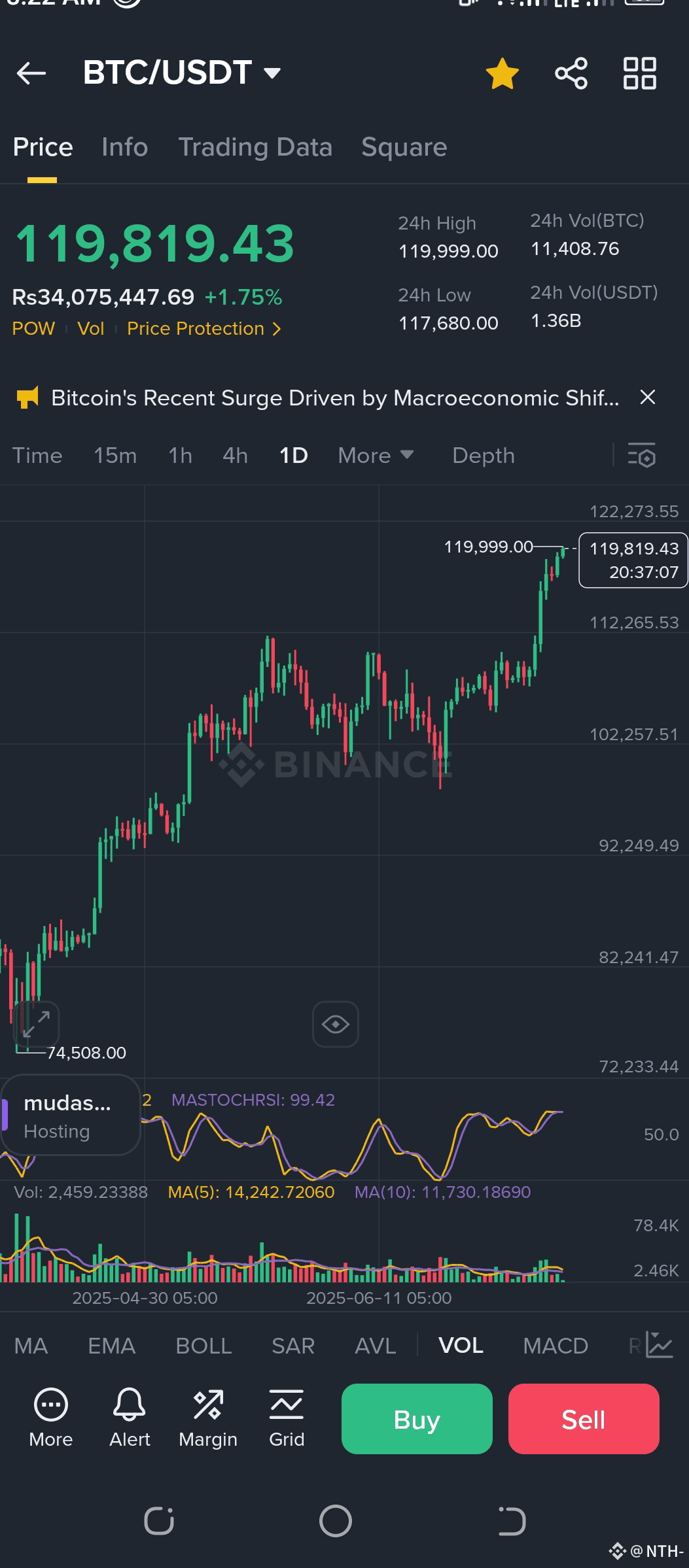689x1568 pixels.
Task: Open Margin trading icon
Action: 208,1418
